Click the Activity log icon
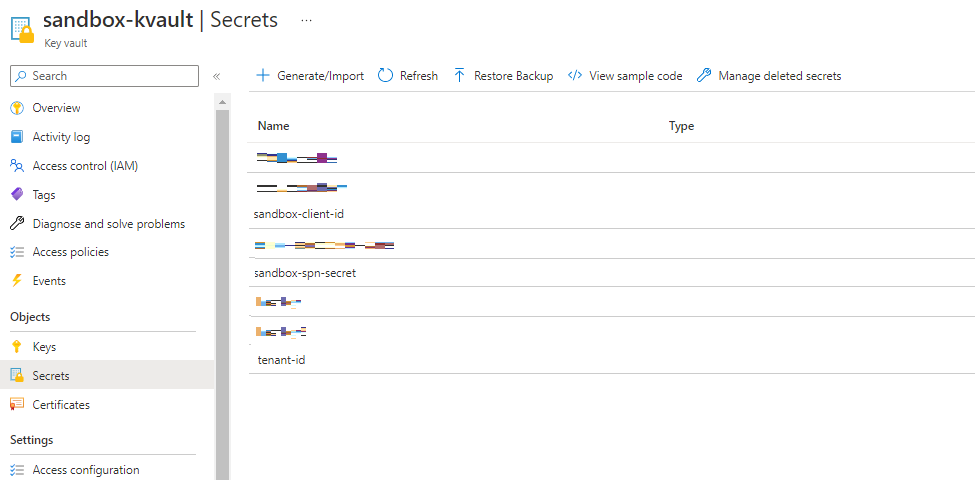 click(x=17, y=137)
